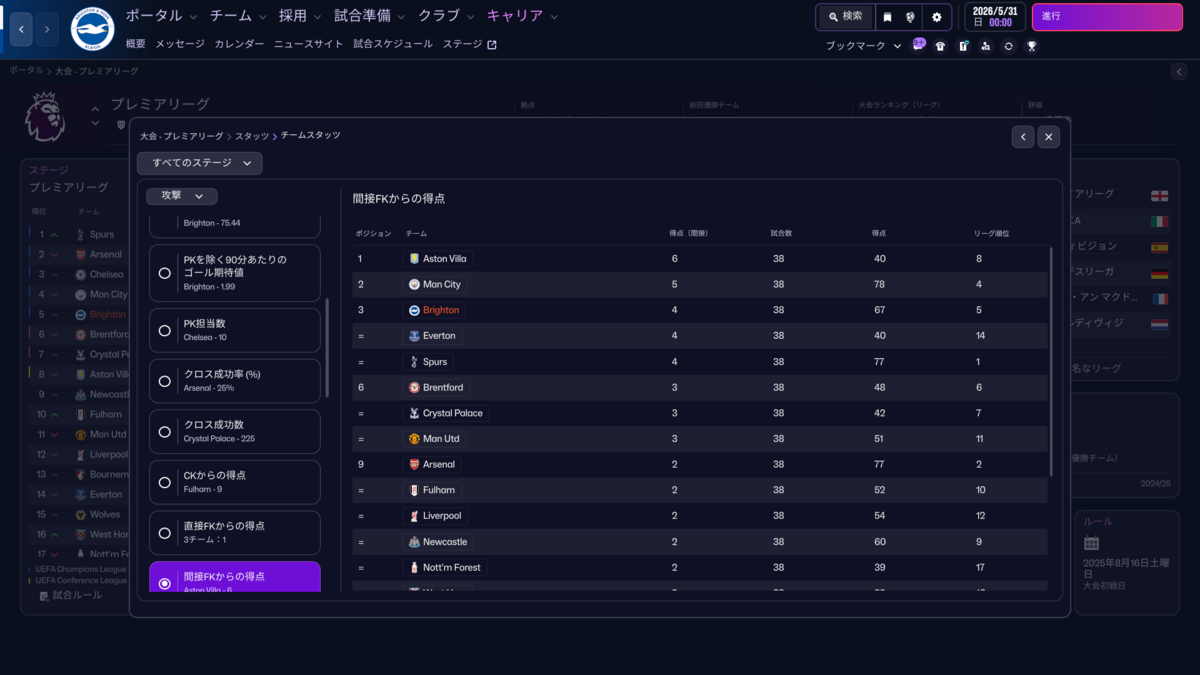Image resolution: width=1200 pixels, height=675 pixels.
Task: Click the stats table vertical scrollbar
Action: pos(1050,360)
